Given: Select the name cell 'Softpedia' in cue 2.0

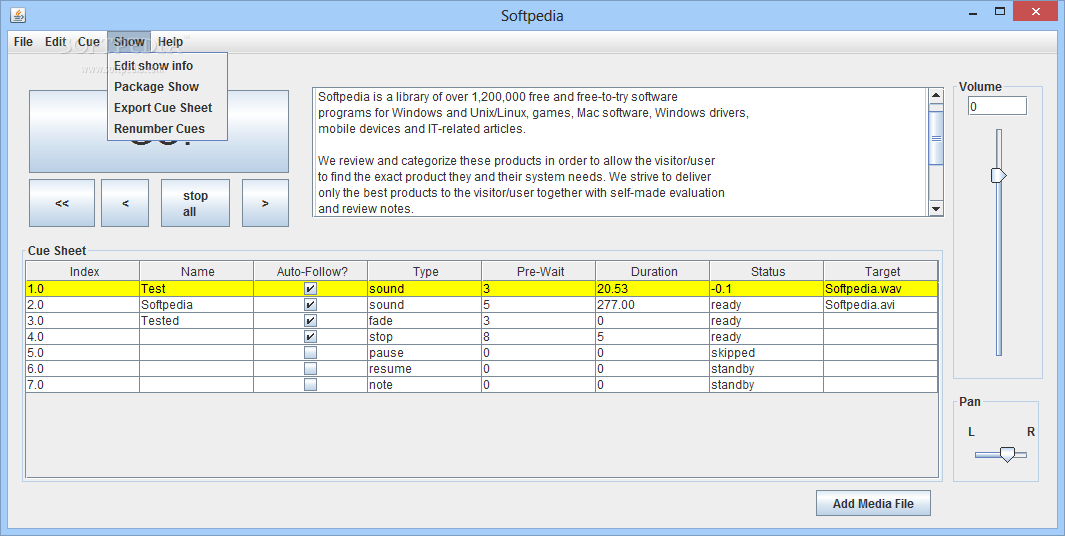Looking at the screenshot, I should click(x=197, y=305).
